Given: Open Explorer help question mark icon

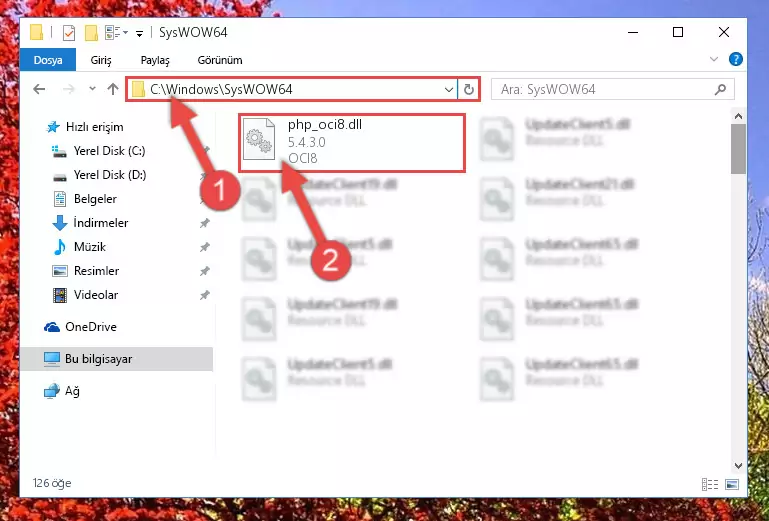Looking at the screenshot, I should 736,59.
